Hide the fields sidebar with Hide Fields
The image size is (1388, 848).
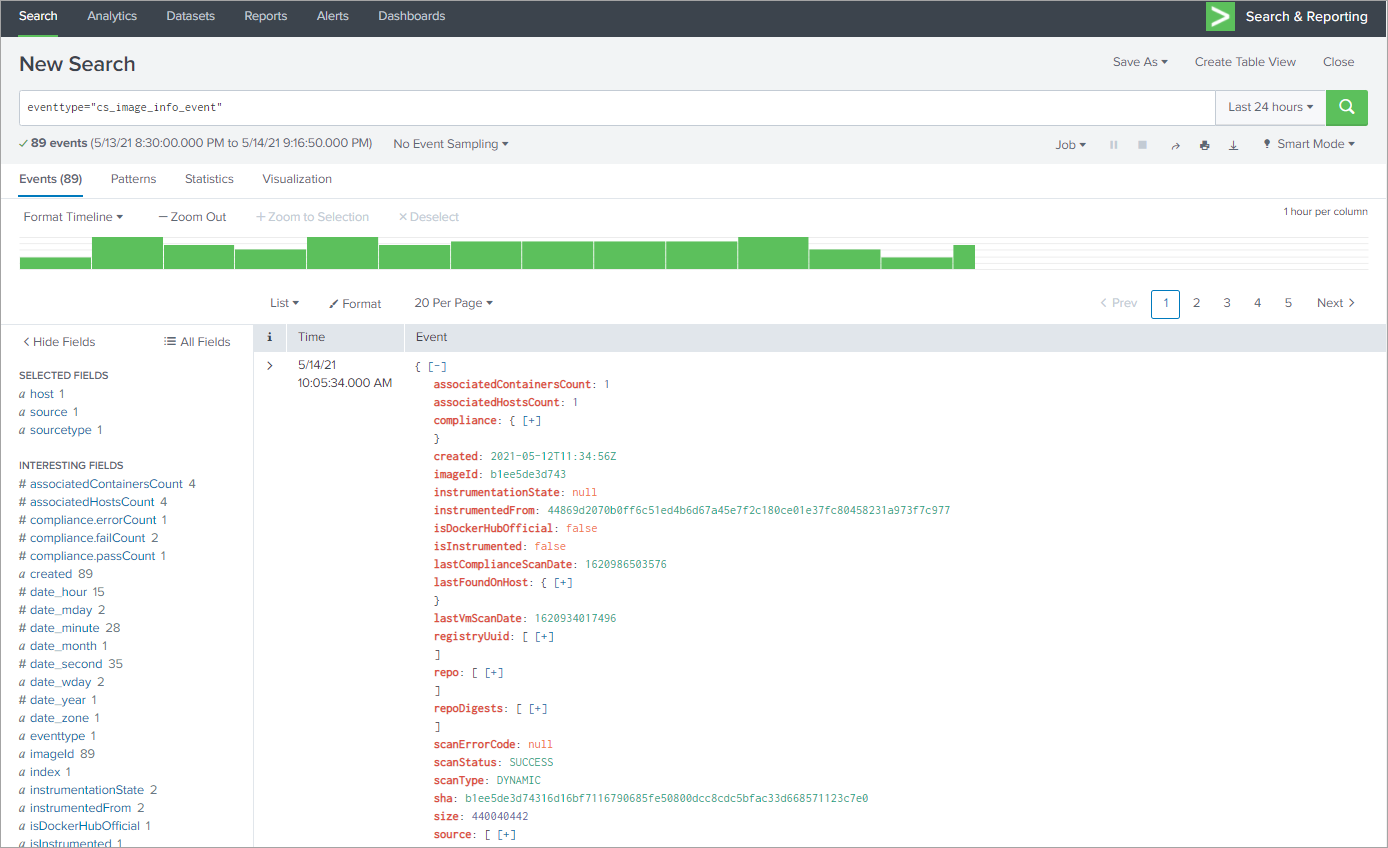(x=57, y=341)
